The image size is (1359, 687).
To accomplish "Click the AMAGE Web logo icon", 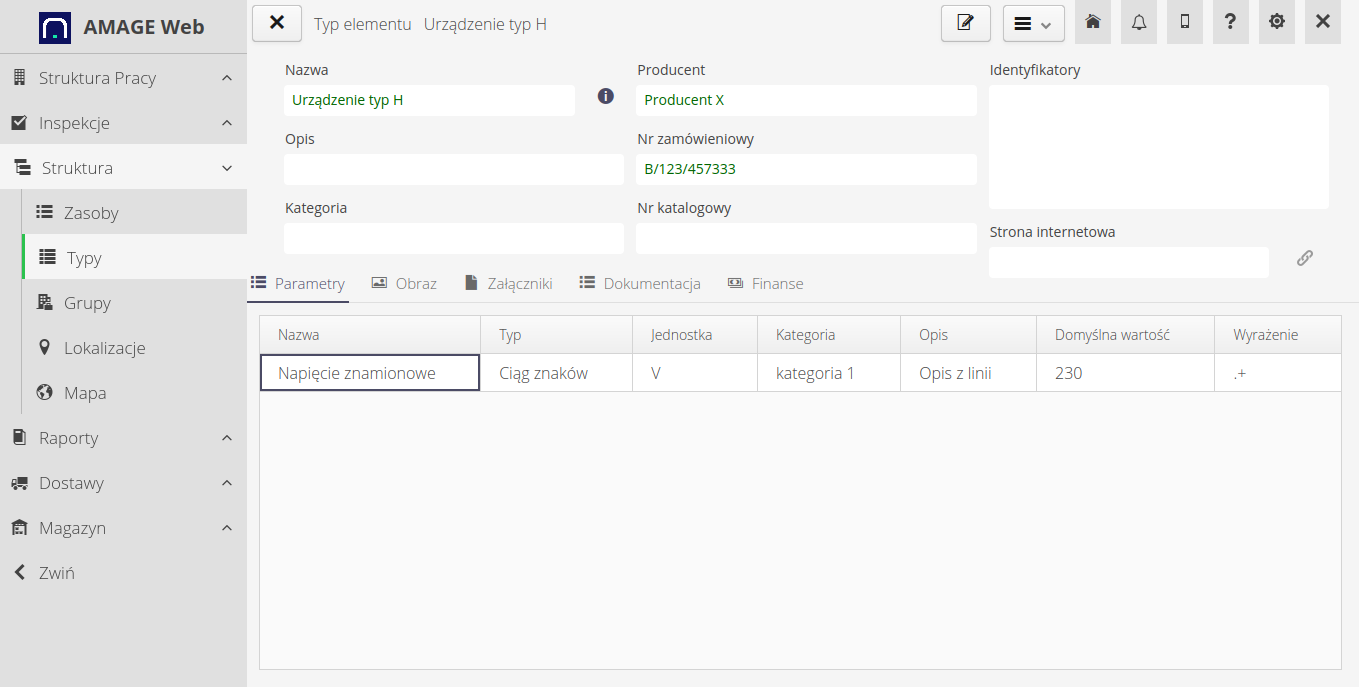I will (x=55, y=27).
